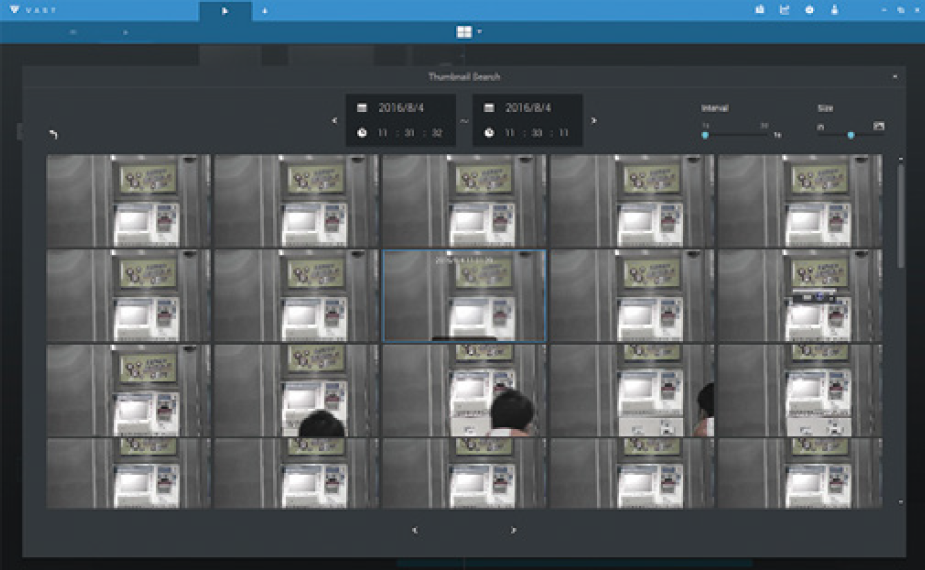Shift time range later with right arrow

click(x=594, y=121)
